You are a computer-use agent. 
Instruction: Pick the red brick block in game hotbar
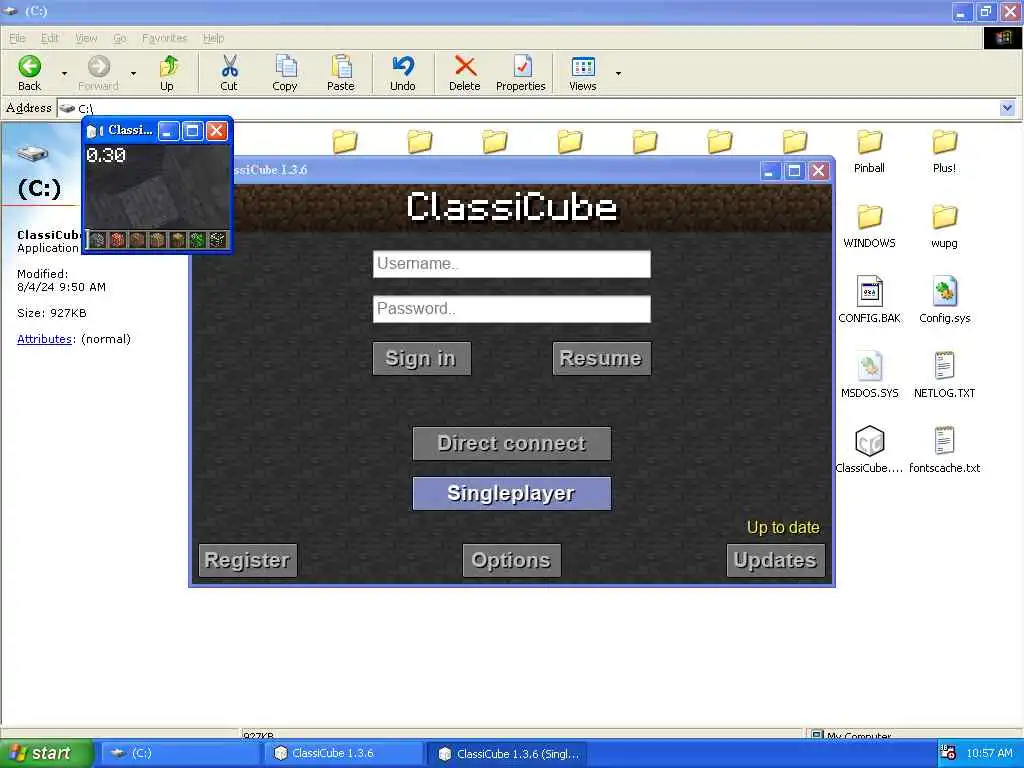[118, 240]
